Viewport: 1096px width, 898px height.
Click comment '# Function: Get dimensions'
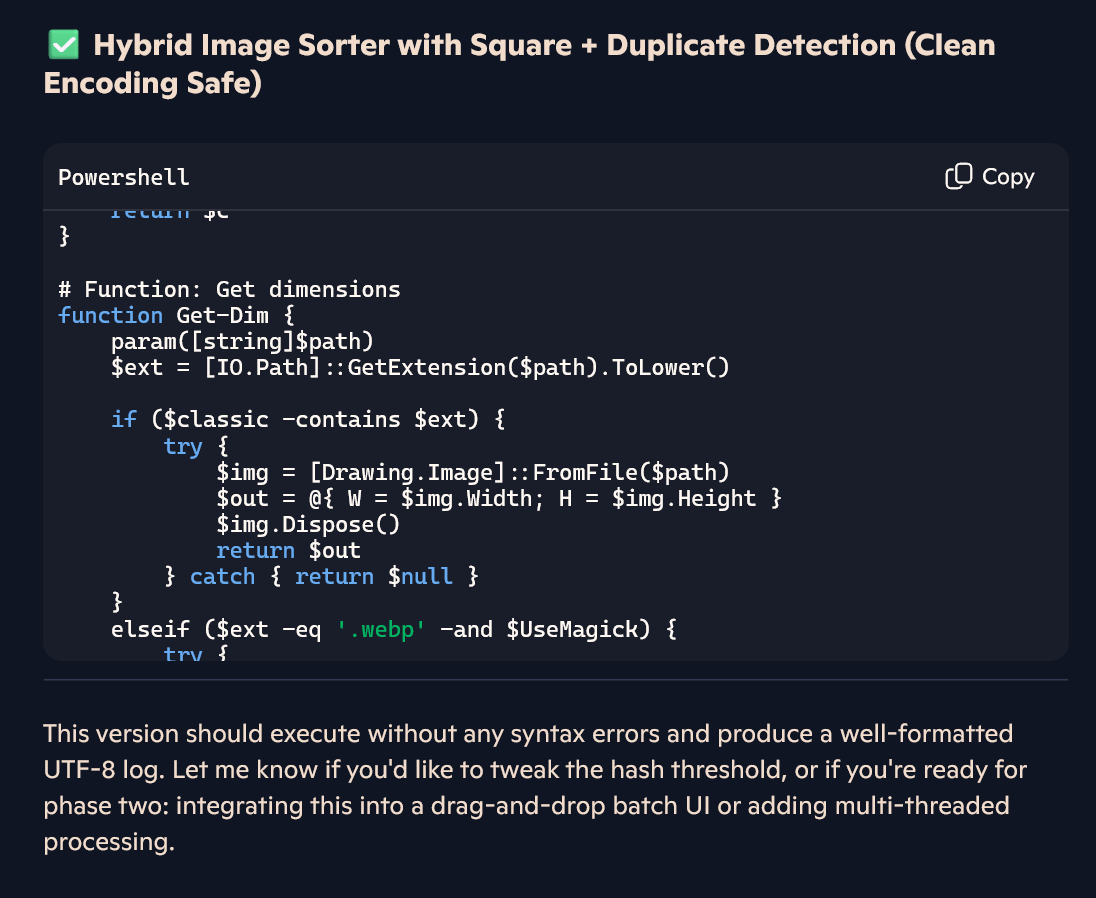229,289
